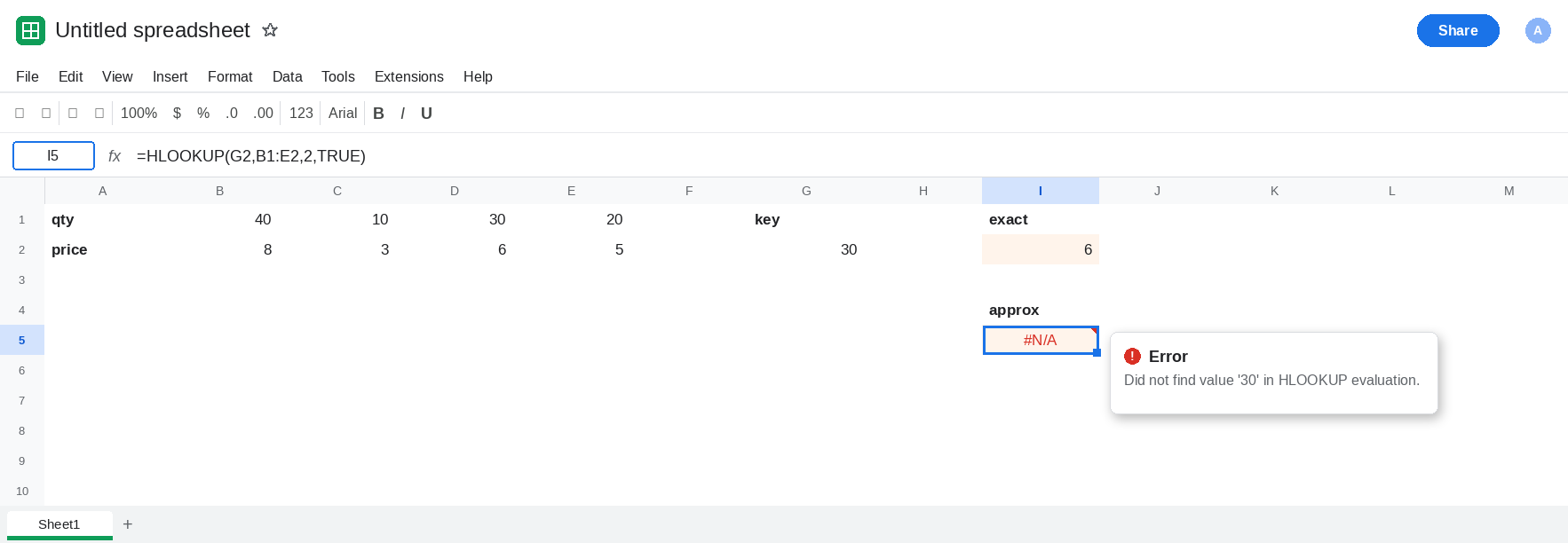
Task: Click the Name box showing I5
Action: [x=53, y=155]
